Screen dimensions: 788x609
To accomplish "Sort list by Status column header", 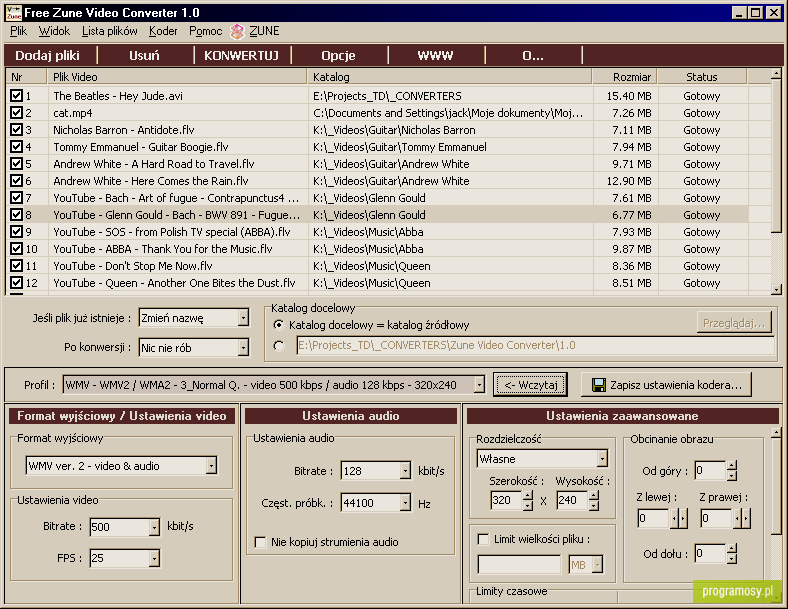I will [702, 77].
